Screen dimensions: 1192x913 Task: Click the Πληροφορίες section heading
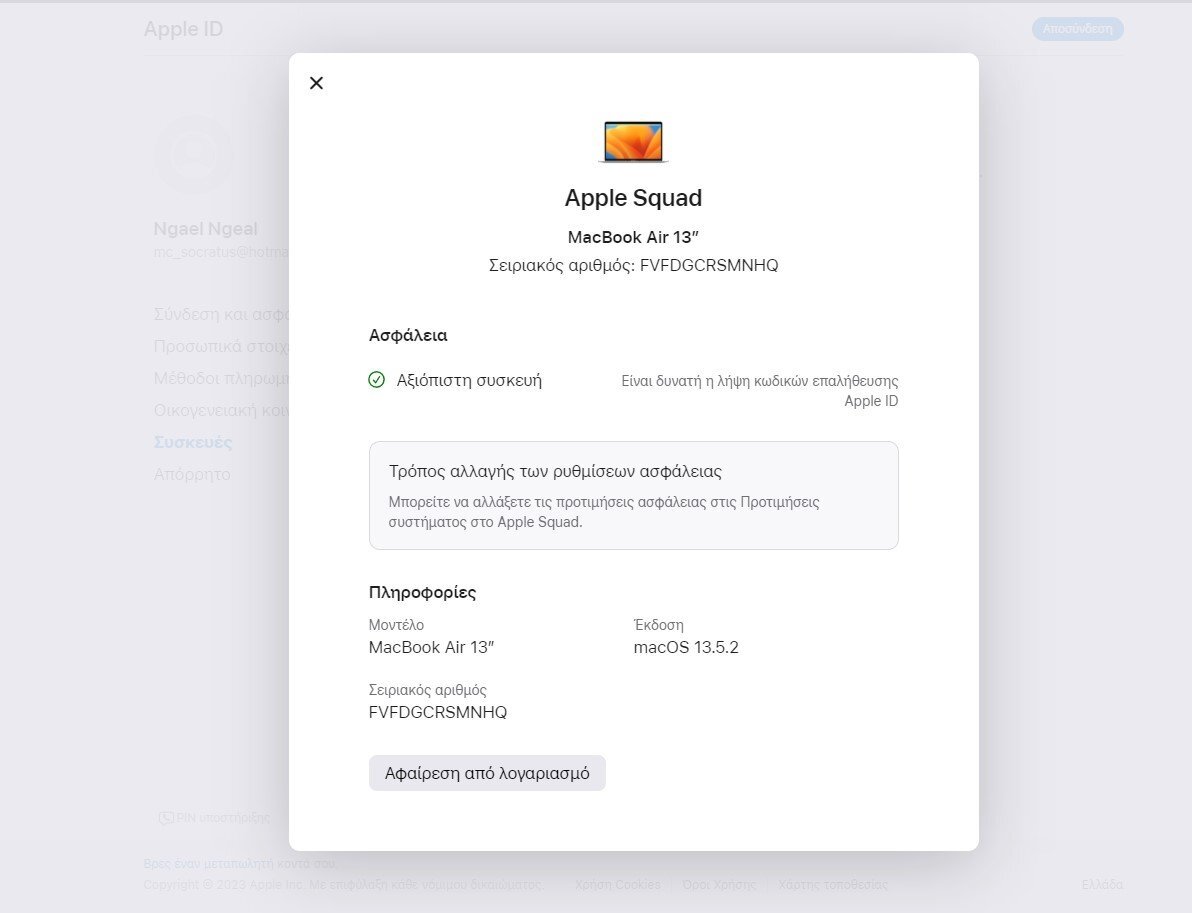click(423, 592)
